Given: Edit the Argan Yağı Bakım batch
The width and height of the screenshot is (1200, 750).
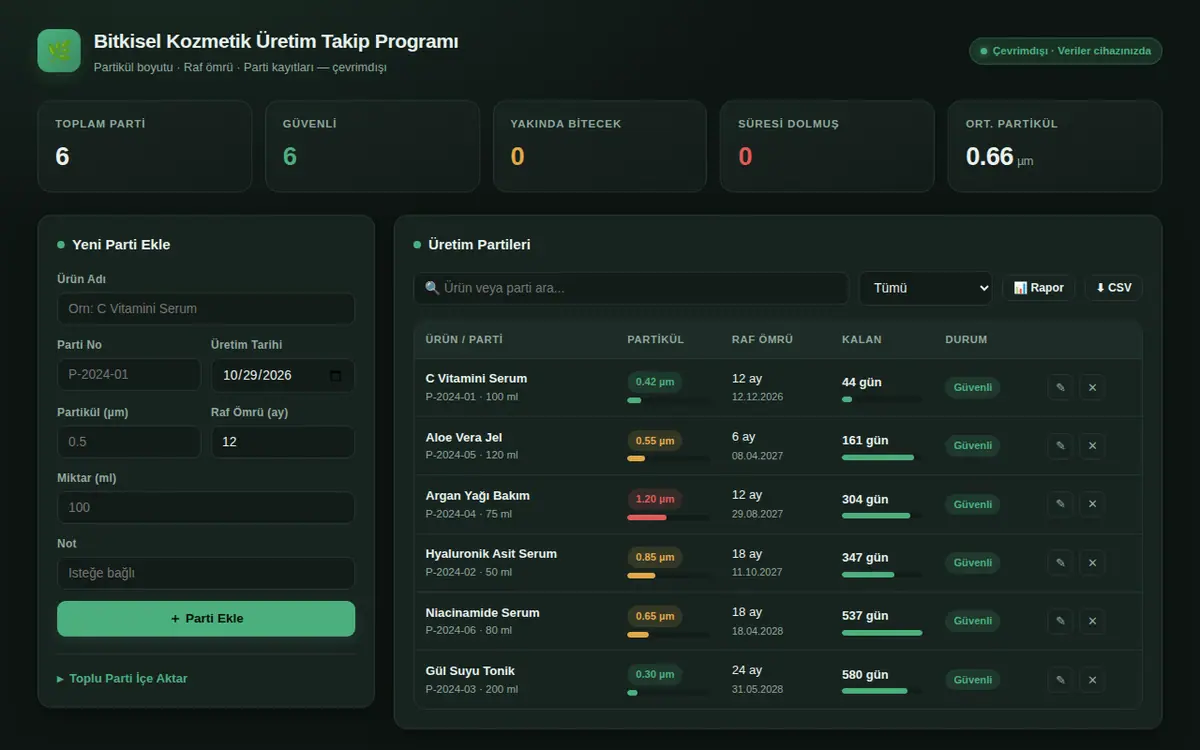Looking at the screenshot, I should point(1061,504).
